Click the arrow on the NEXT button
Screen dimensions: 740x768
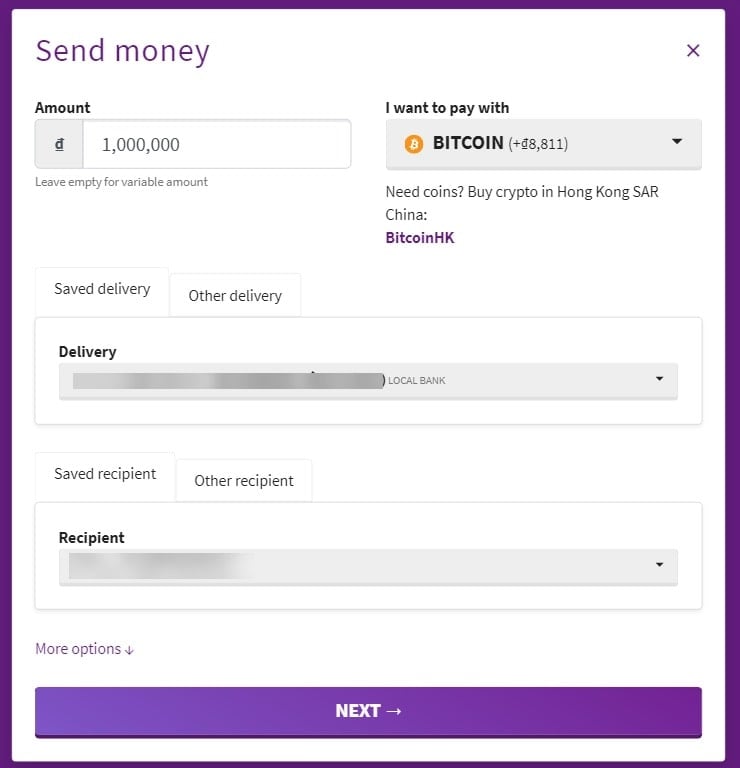(x=393, y=711)
